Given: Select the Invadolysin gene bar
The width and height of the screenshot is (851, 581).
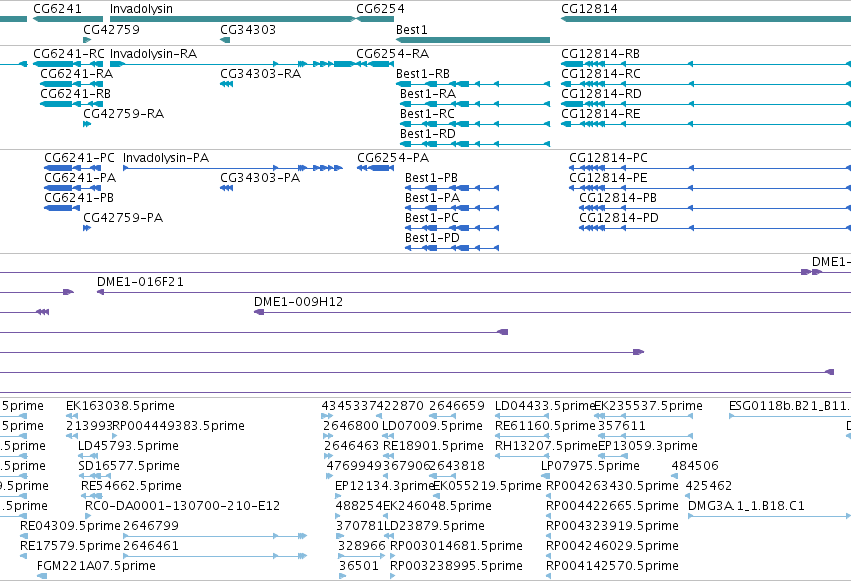Looking at the screenshot, I should click(x=232, y=19).
